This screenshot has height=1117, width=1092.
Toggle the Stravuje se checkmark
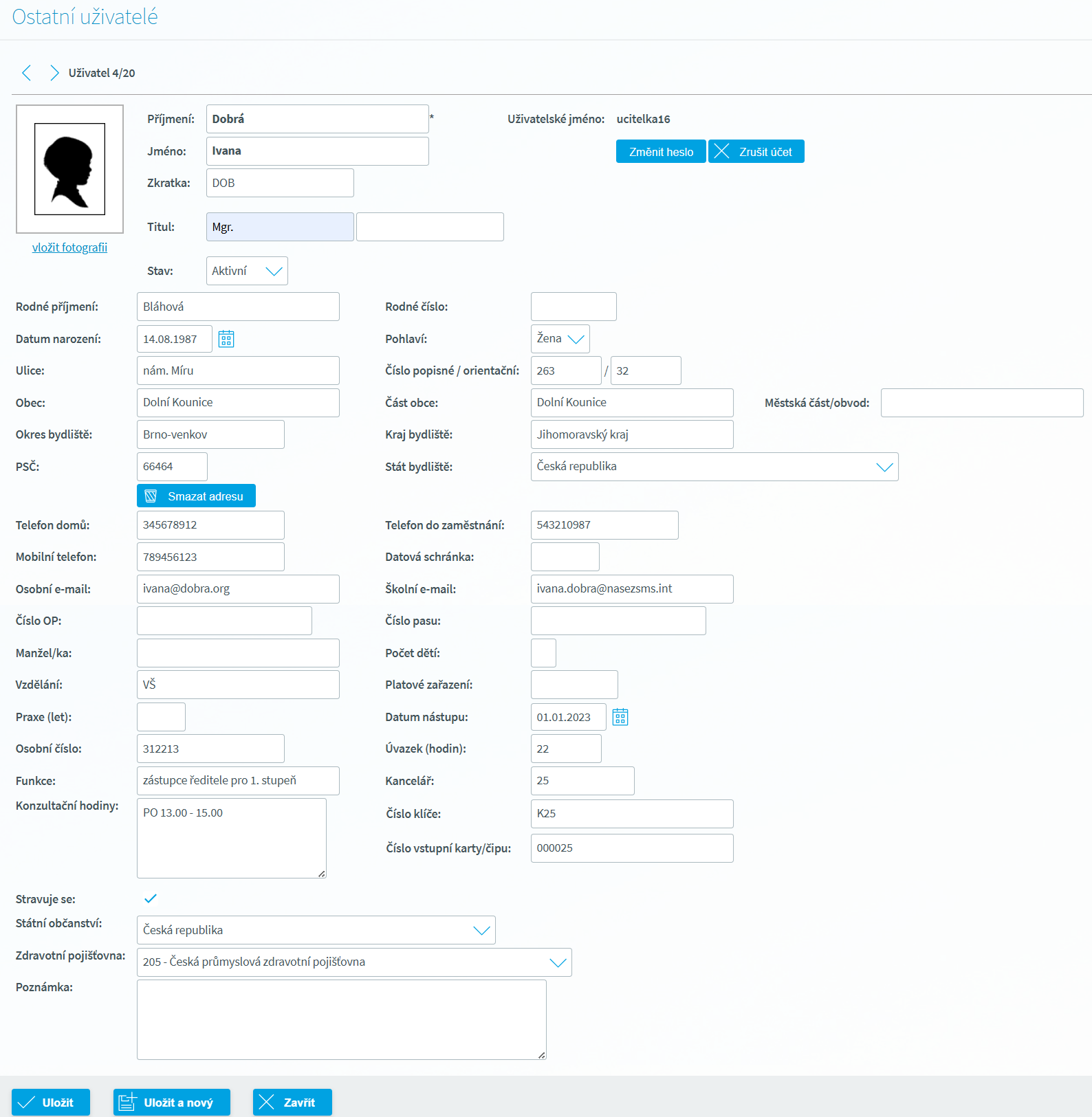click(x=151, y=898)
